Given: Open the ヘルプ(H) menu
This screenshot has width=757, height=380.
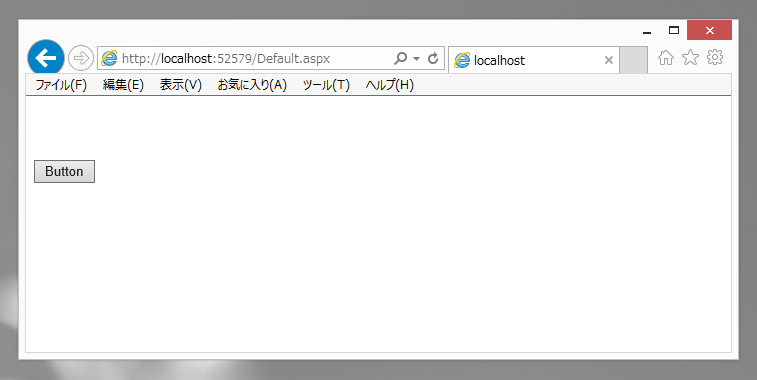Looking at the screenshot, I should coord(390,85).
